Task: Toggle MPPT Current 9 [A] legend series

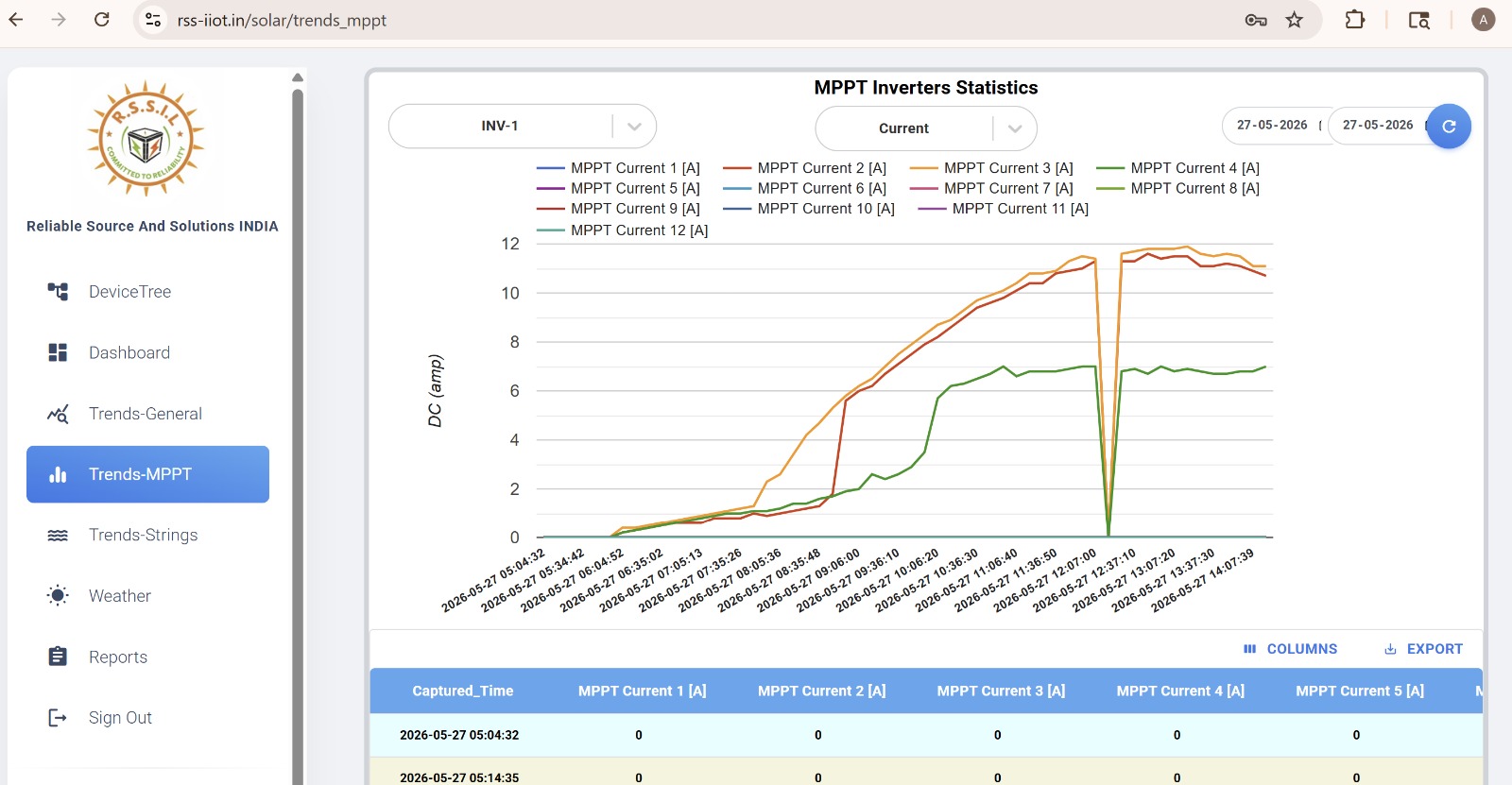Action: (x=619, y=209)
